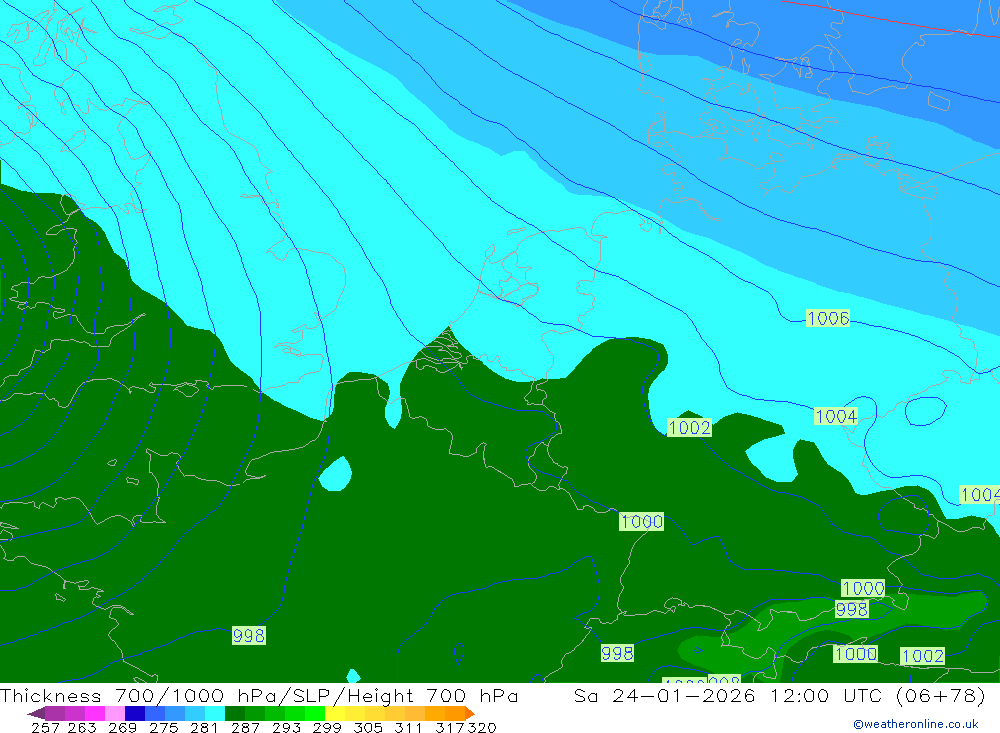Viewport: 1000px width, 733px height.
Task: Select the pure yellow legend swatch
Action: tap(335, 713)
